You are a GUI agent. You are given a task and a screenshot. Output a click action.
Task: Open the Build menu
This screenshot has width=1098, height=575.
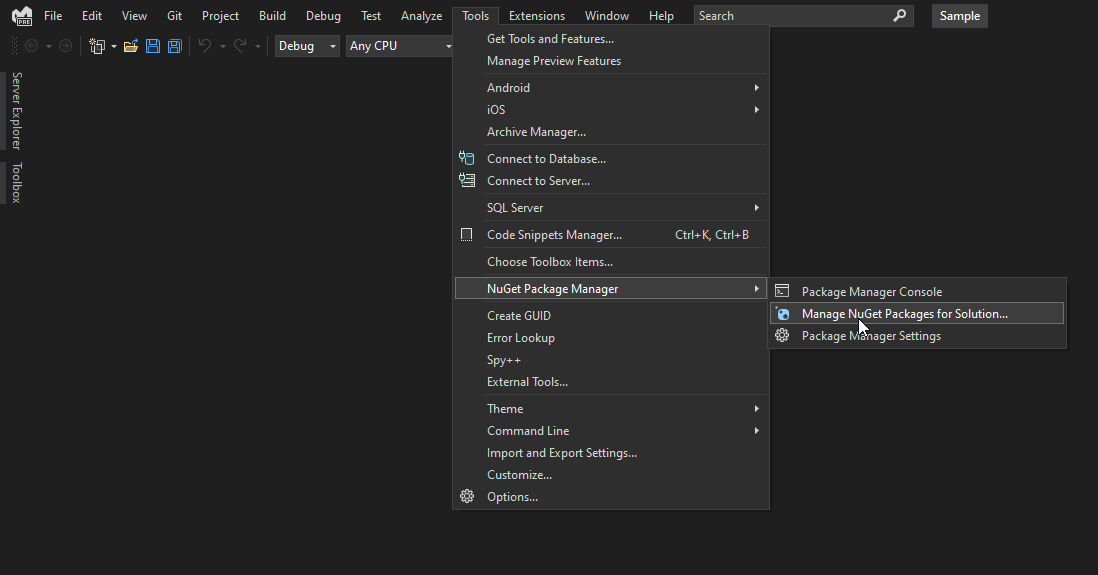272,15
